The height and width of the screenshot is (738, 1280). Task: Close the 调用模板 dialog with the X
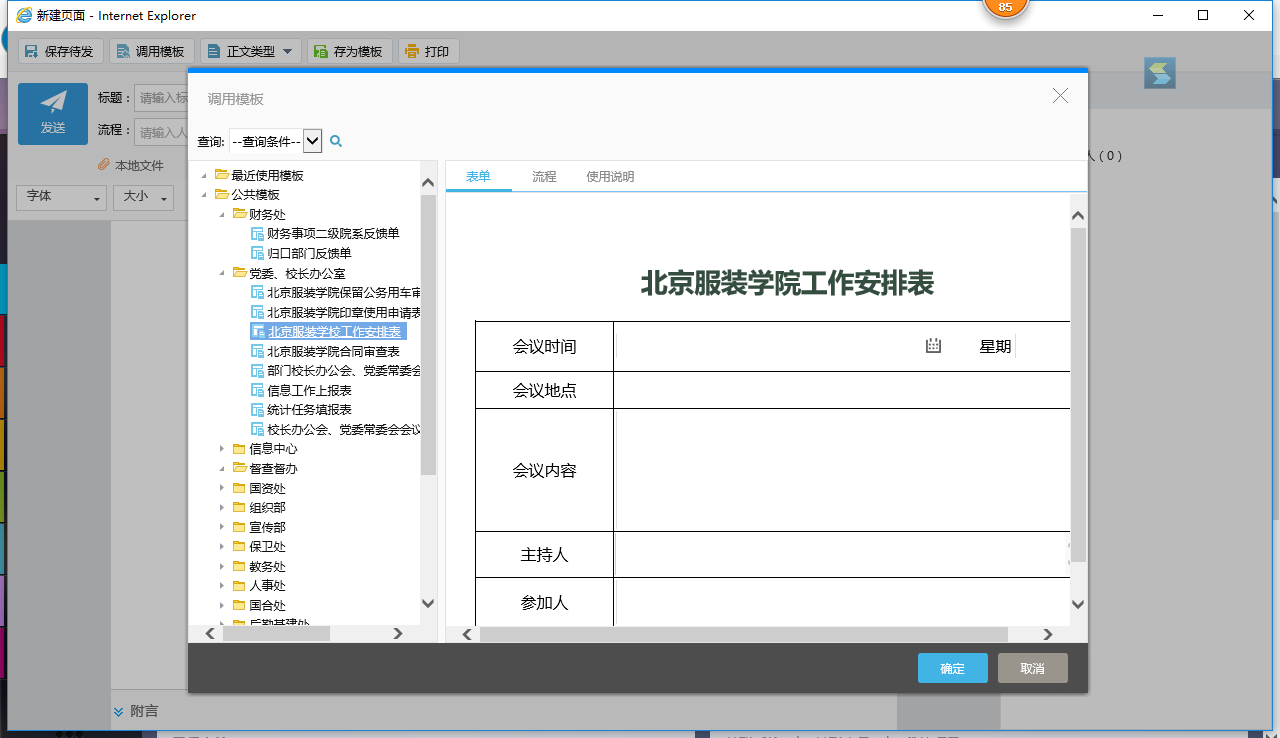(1060, 96)
